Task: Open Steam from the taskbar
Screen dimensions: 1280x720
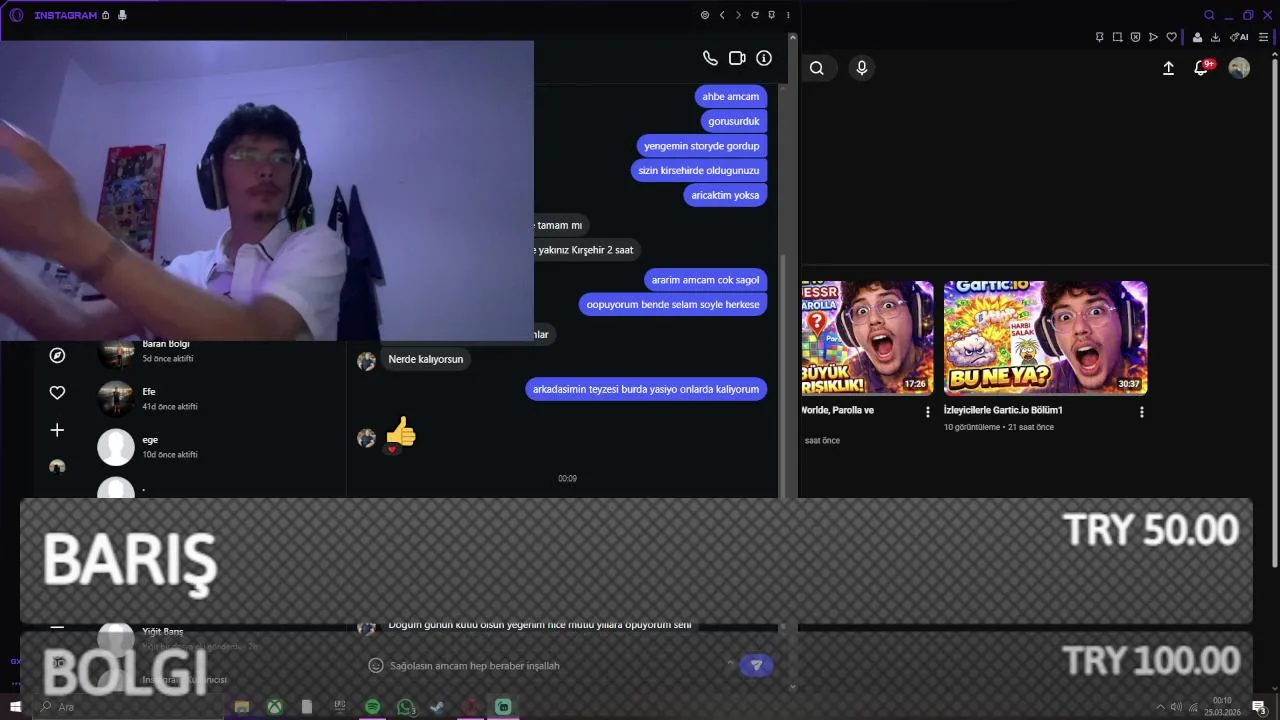Action: (437, 707)
